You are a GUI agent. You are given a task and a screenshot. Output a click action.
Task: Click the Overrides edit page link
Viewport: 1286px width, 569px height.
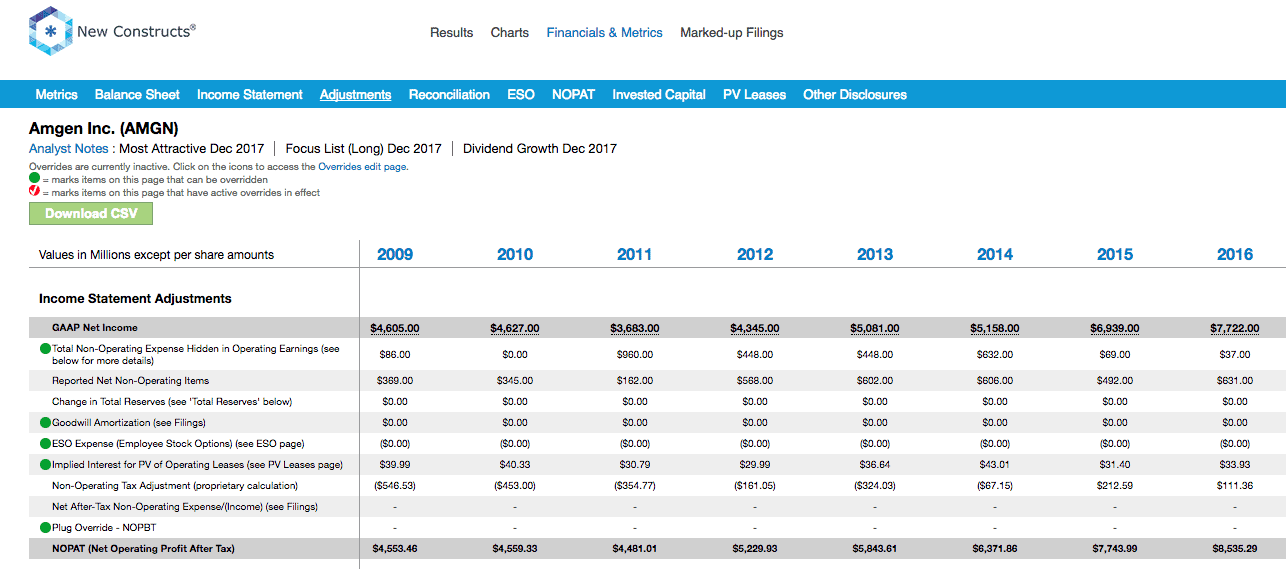[363, 167]
